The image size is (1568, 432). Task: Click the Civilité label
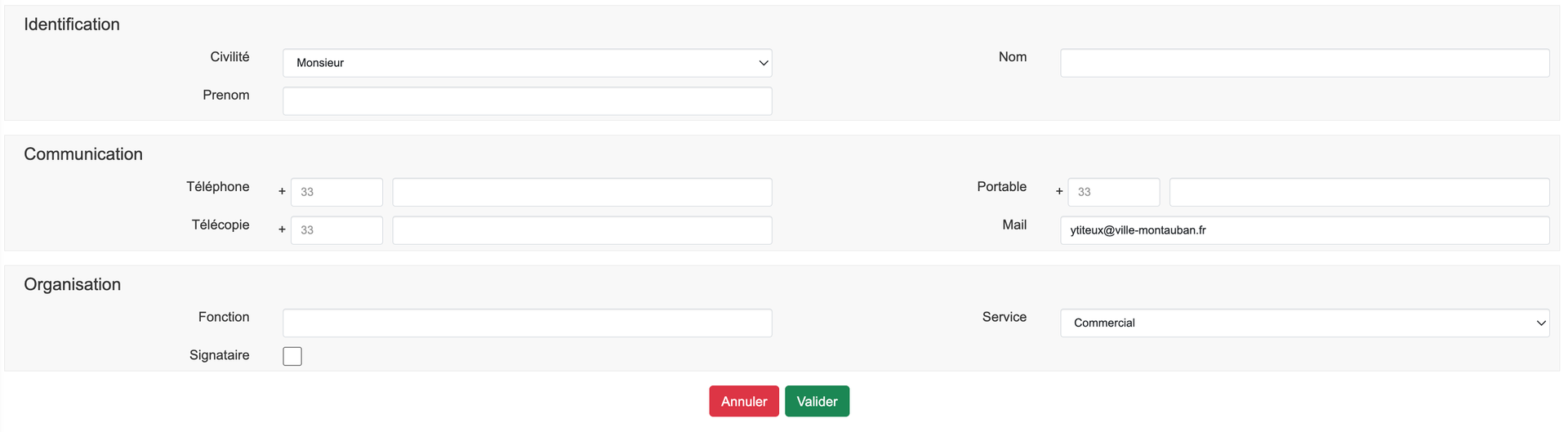[x=229, y=57]
